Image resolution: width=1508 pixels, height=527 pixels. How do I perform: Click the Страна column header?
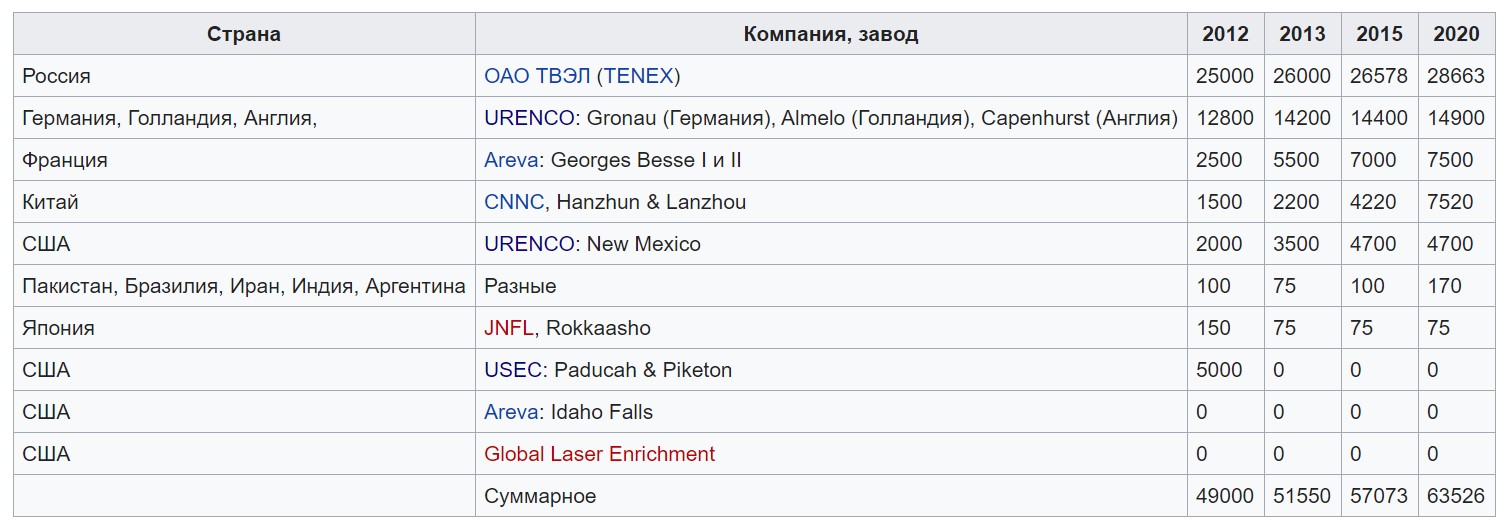tap(244, 34)
